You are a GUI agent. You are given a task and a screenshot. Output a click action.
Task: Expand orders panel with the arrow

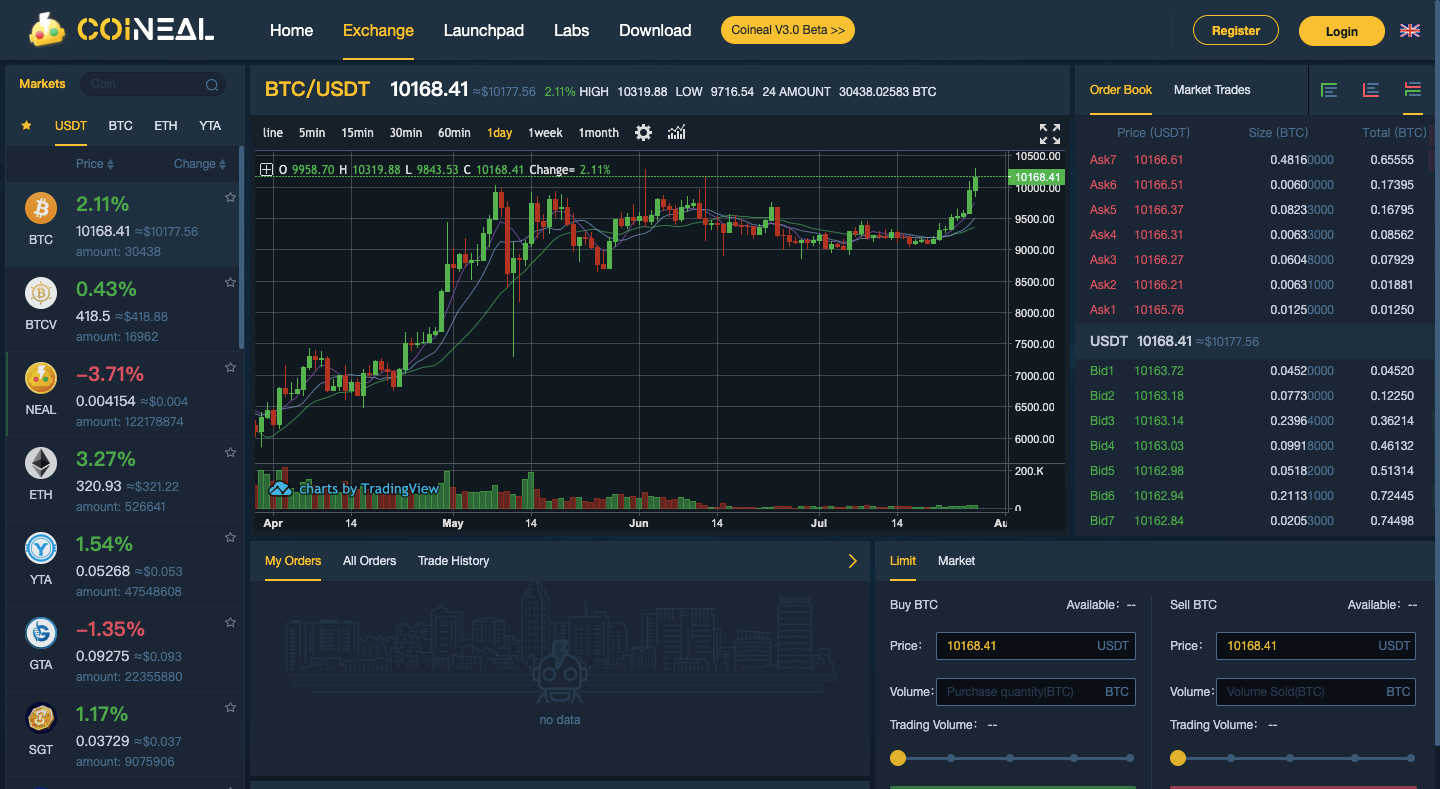click(x=853, y=561)
